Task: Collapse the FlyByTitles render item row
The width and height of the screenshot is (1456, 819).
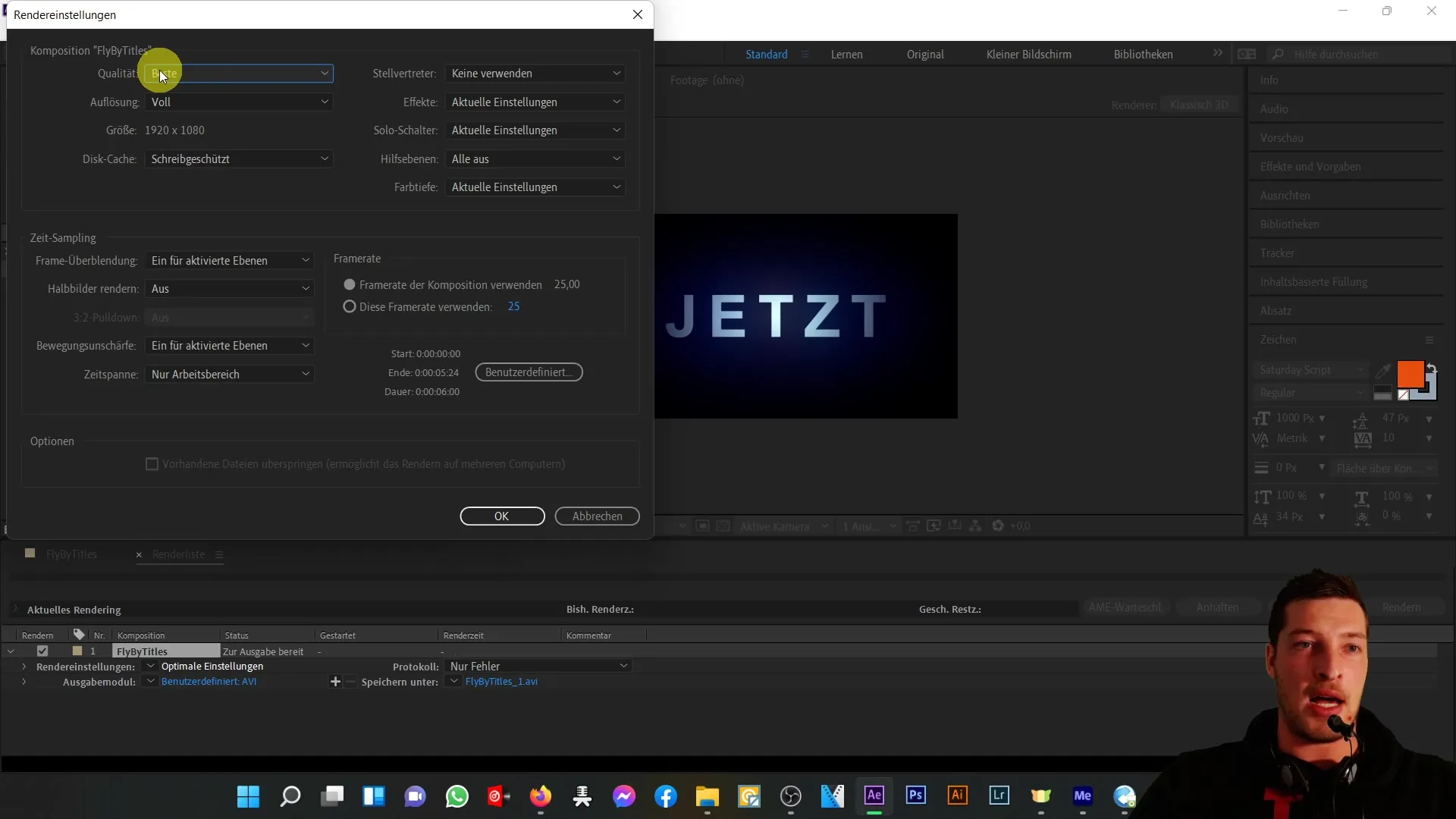Action: (11, 651)
